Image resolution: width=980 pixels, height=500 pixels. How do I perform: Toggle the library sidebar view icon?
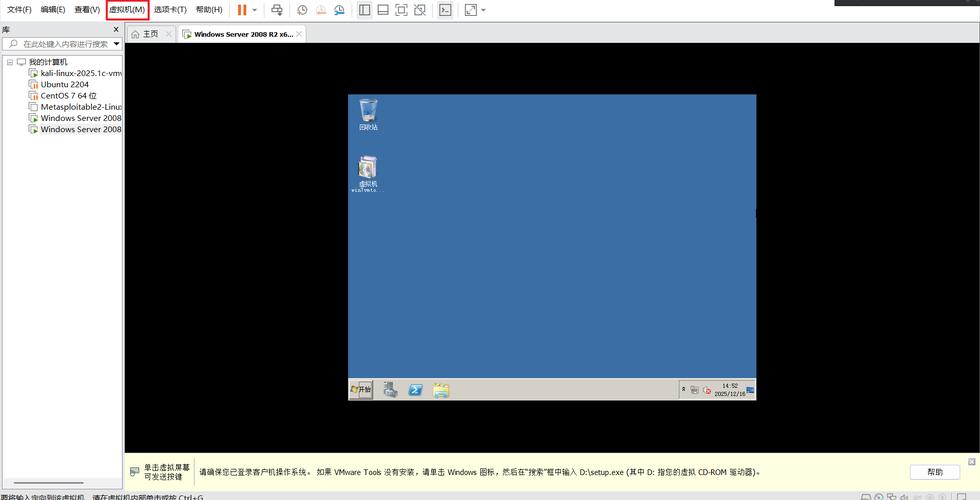[364, 10]
